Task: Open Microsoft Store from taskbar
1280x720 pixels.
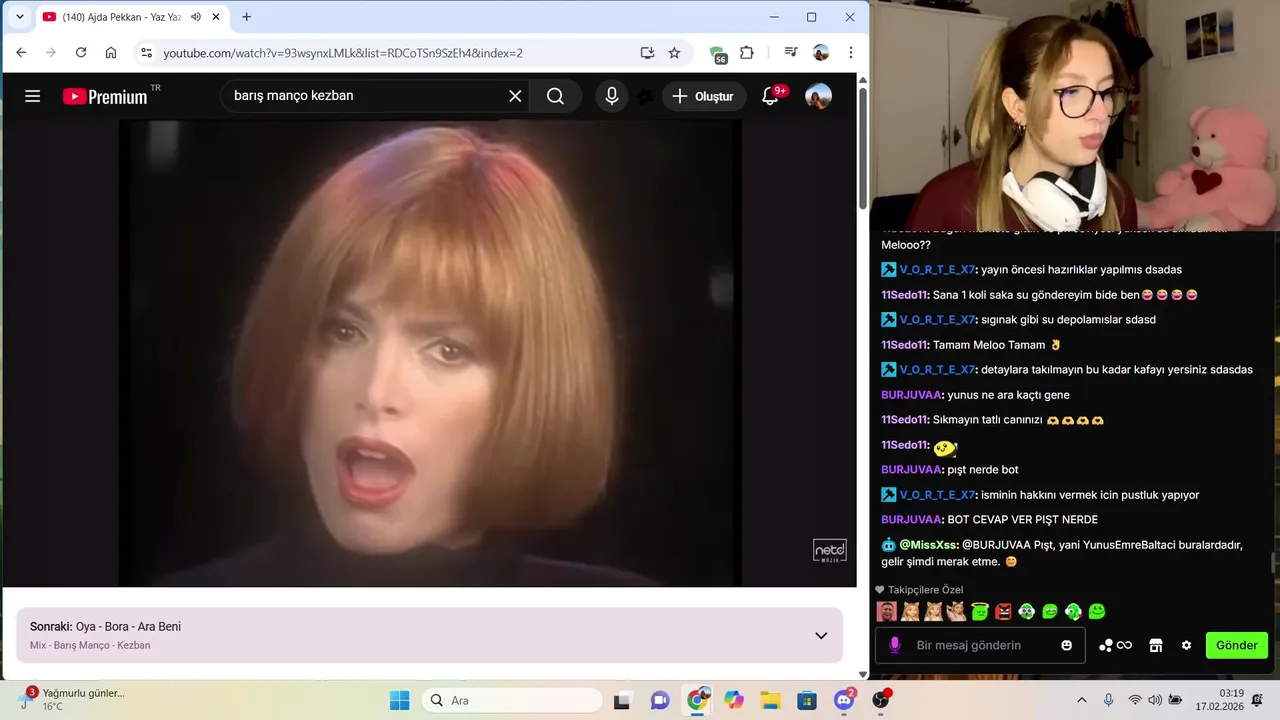Action: 807,700
